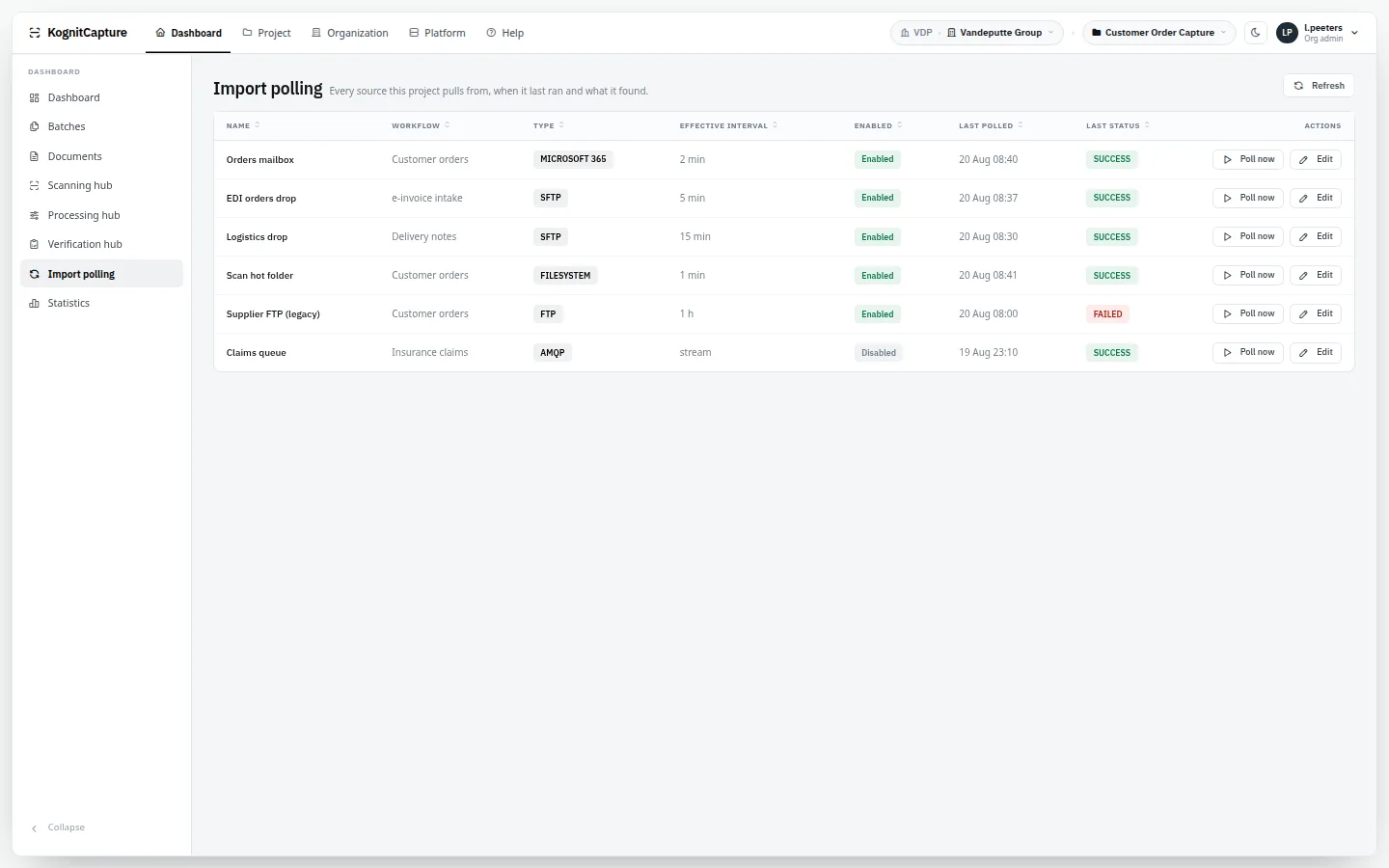
Task: Open Statistics in the sidebar
Action: pos(101,303)
